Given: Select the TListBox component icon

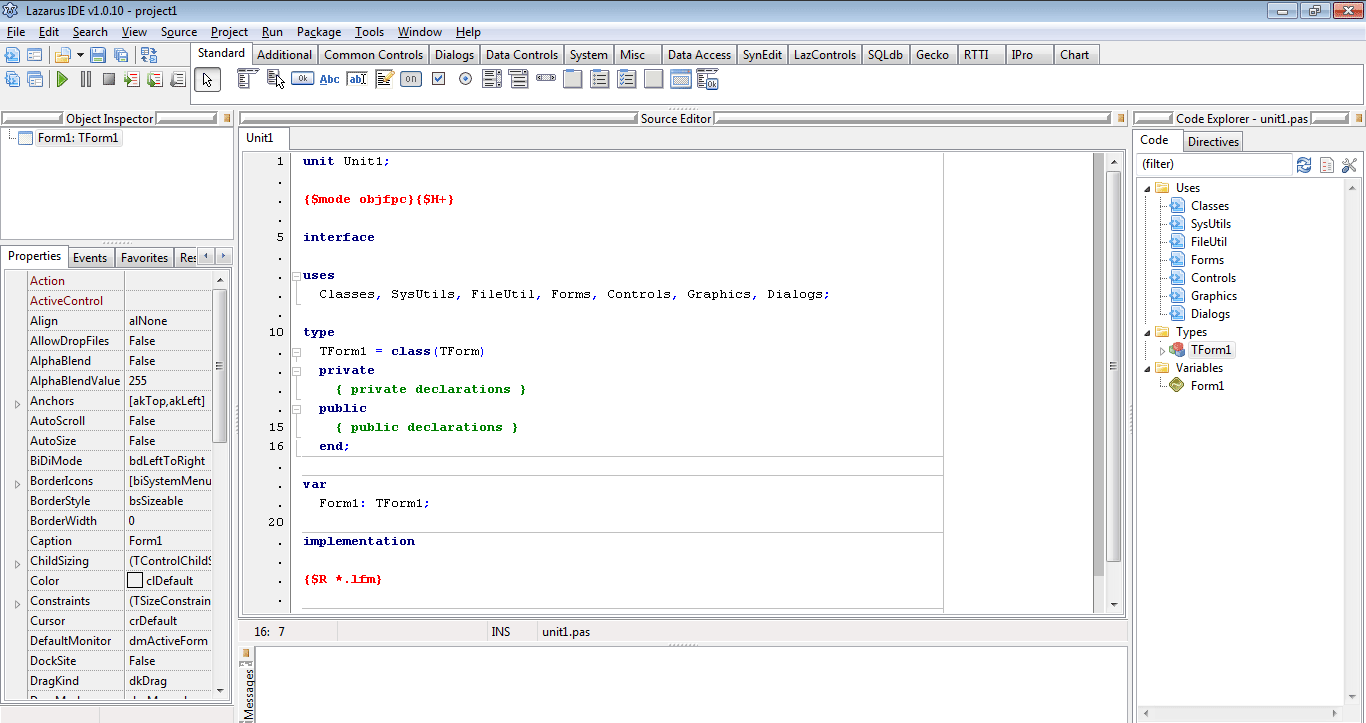Looking at the screenshot, I should [491, 79].
